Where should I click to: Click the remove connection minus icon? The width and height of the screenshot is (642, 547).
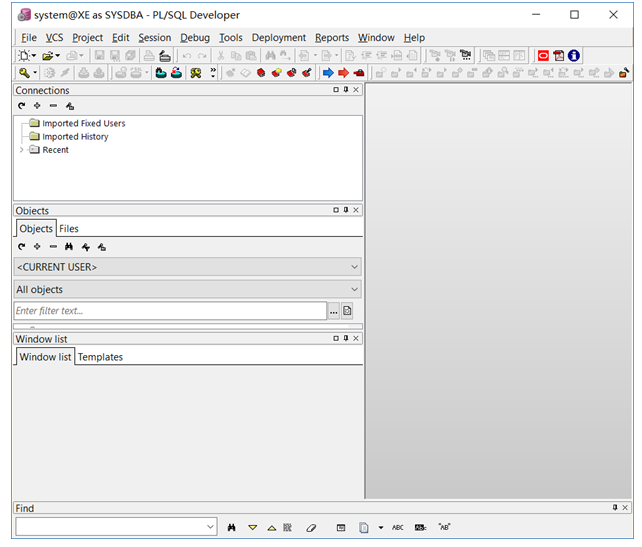[53, 106]
